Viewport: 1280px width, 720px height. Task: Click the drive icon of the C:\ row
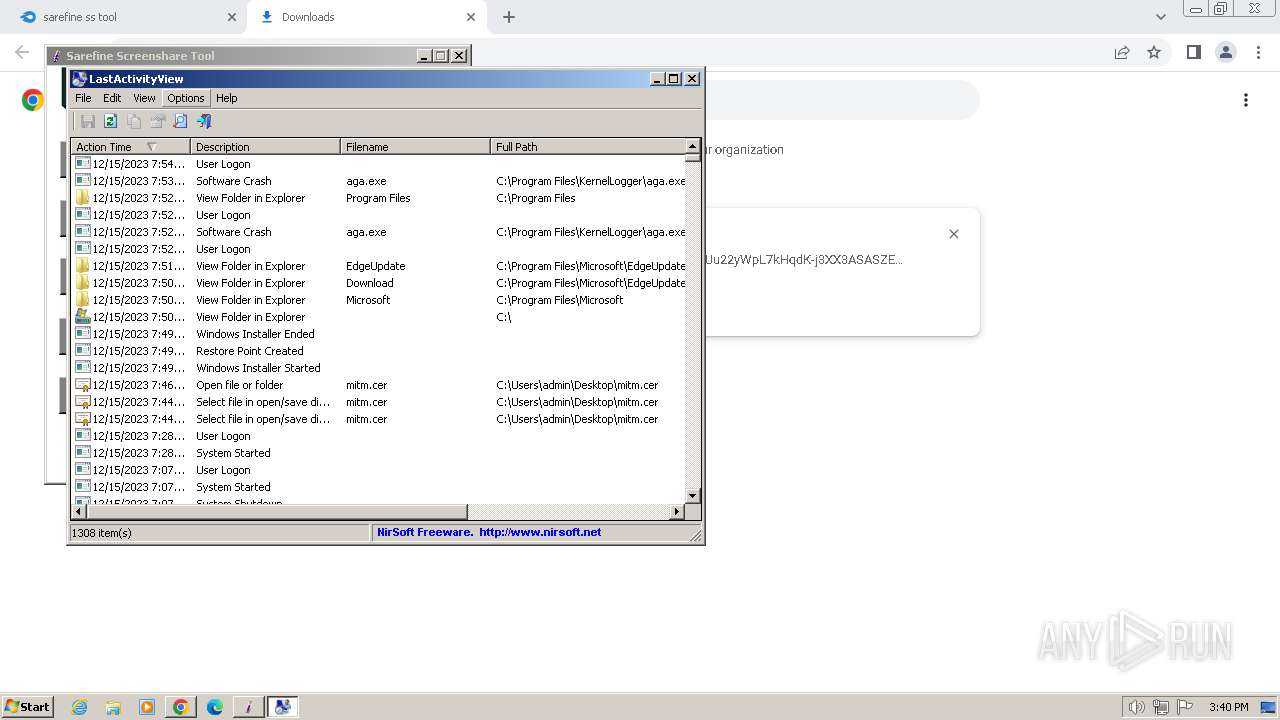pyautogui.click(x=83, y=317)
